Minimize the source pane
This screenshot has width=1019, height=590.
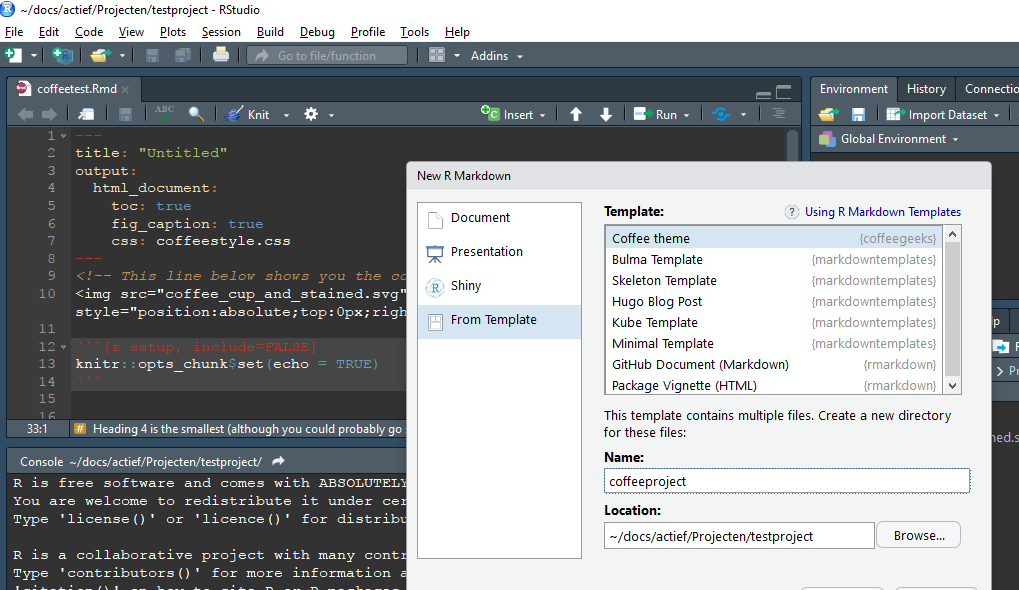[764, 94]
